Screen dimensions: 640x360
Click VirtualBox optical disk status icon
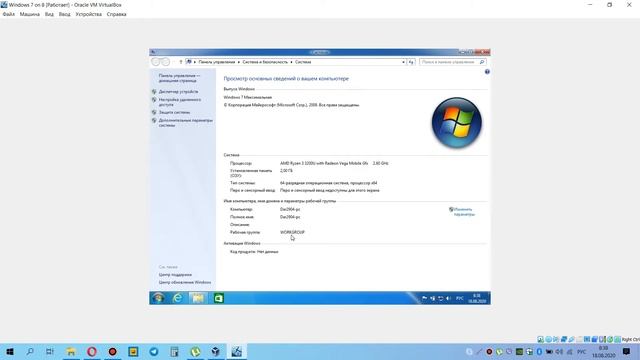[548, 339]
